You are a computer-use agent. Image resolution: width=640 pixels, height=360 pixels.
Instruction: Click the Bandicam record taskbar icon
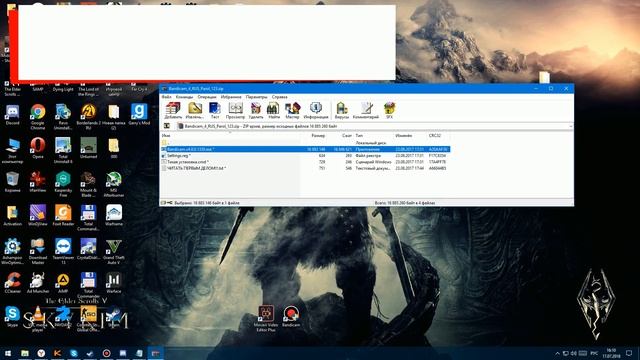[x=106, y=353]
